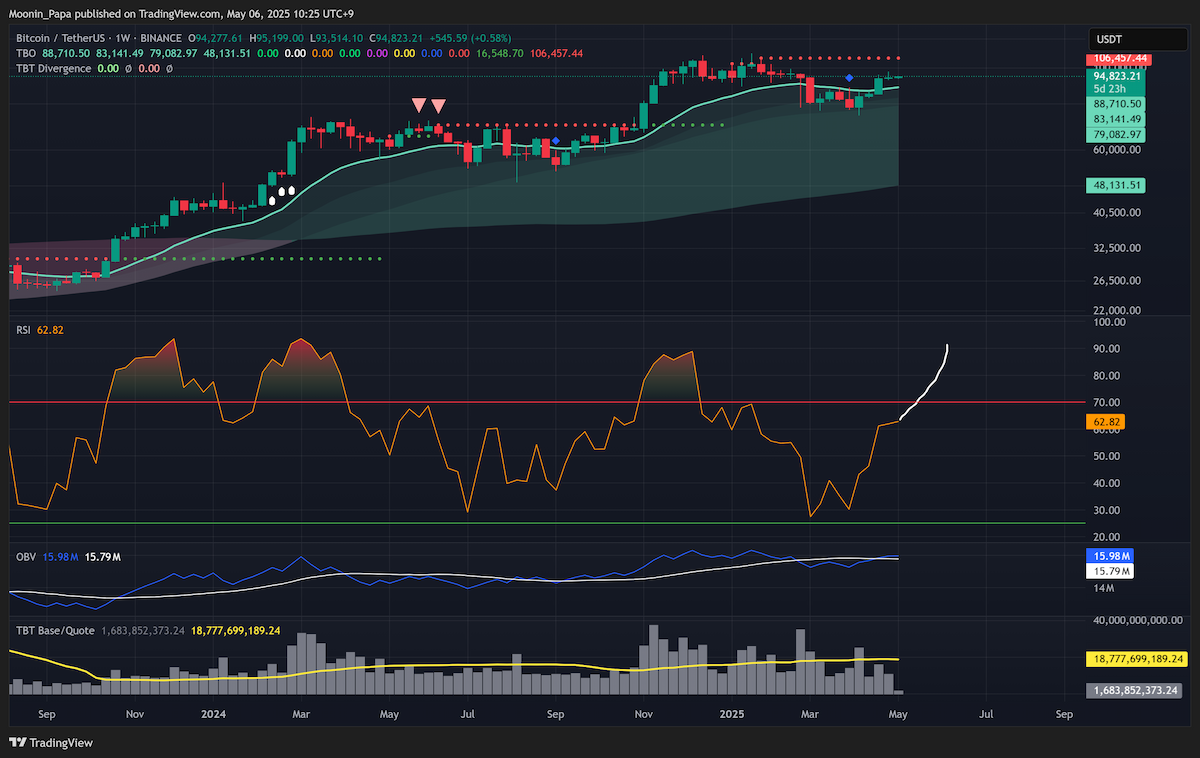The height and width of the screenshot is (758, 1200).
Task: Click the TradingView logo at bottom left
Action: 51,743
